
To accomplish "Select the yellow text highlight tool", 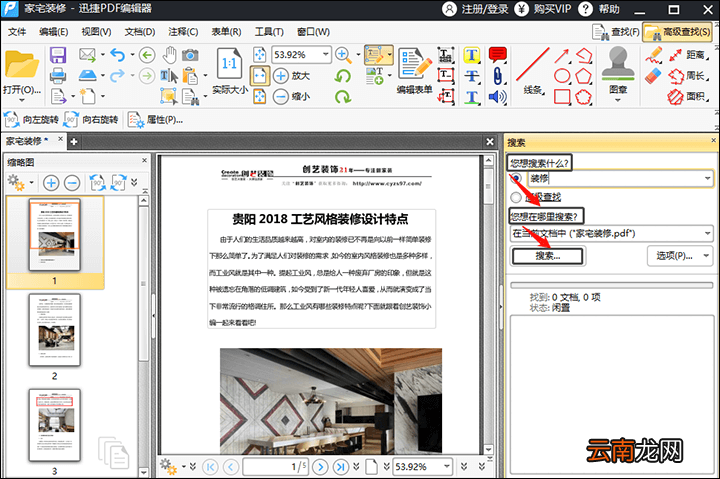I will point(472,55).
